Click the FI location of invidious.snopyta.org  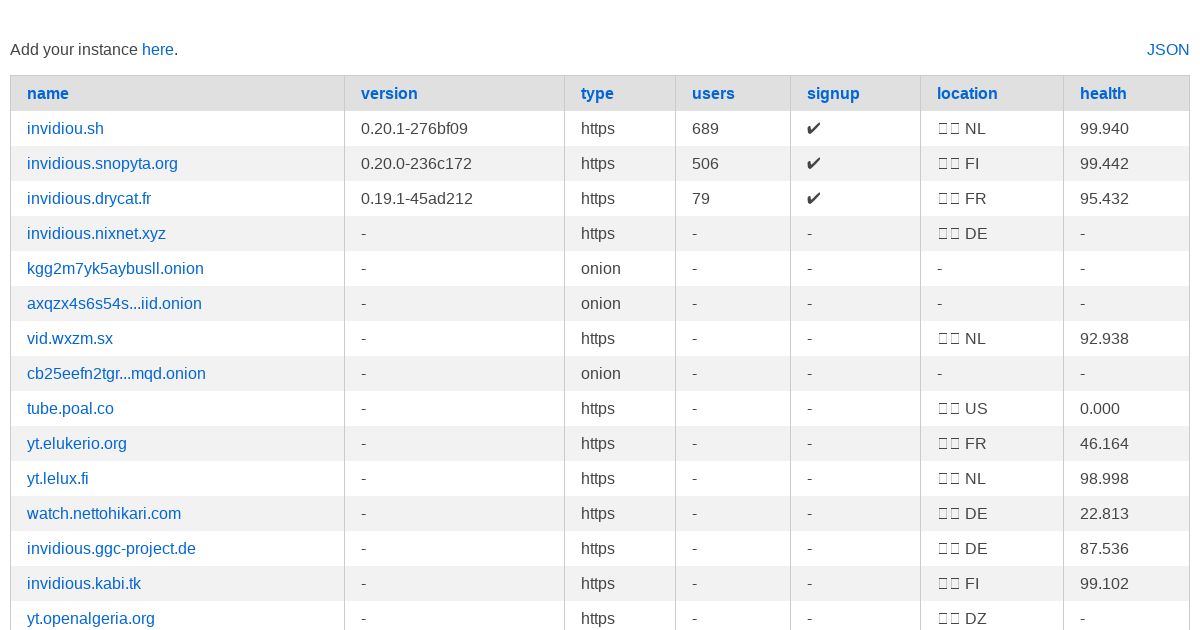pyautogui.click(x=958, y=163)
